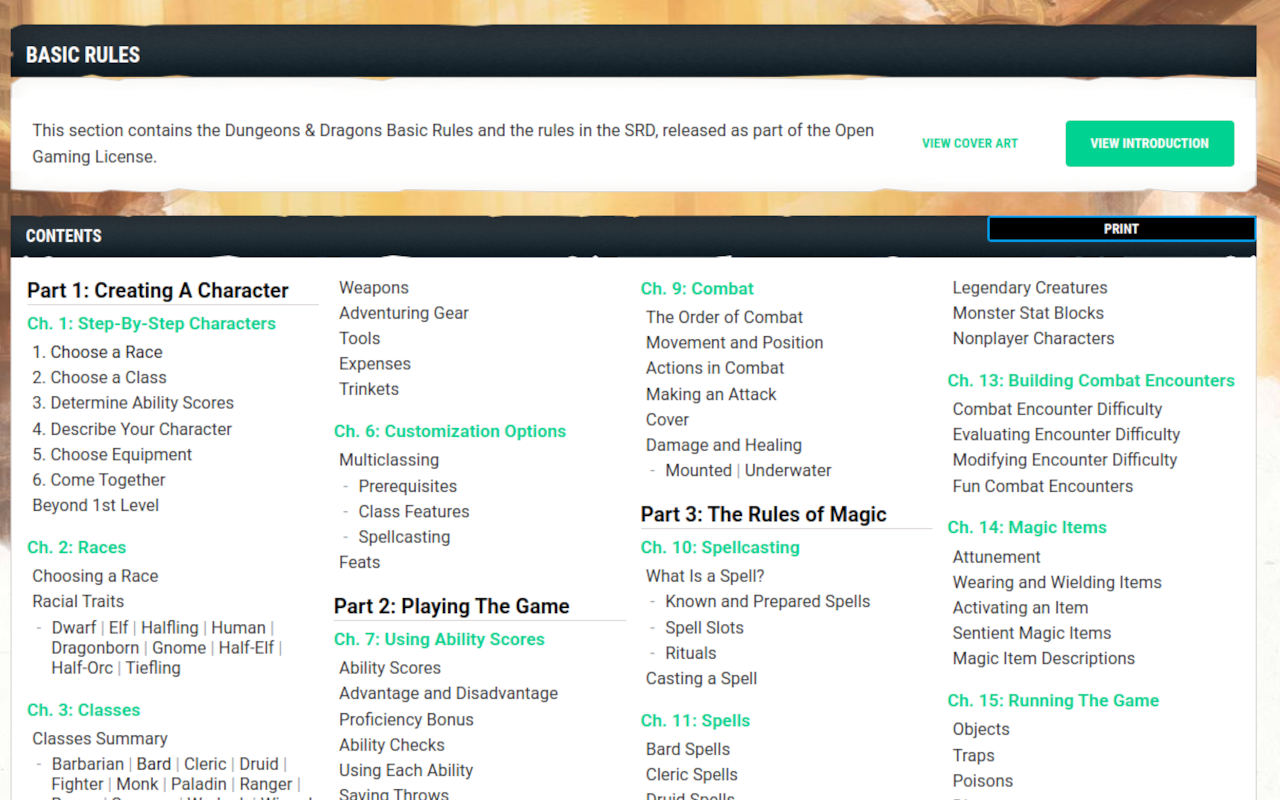This screenshot has width=1280, height=800.
Task: Go to Making an Attack section
Action: (x=711, y=394)
